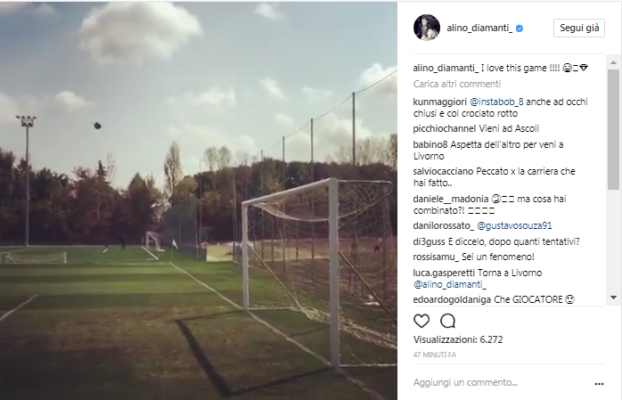Toggle the Segui già follow button
The width and height of the screenshot is (622, 400).
tap(579, 28)
